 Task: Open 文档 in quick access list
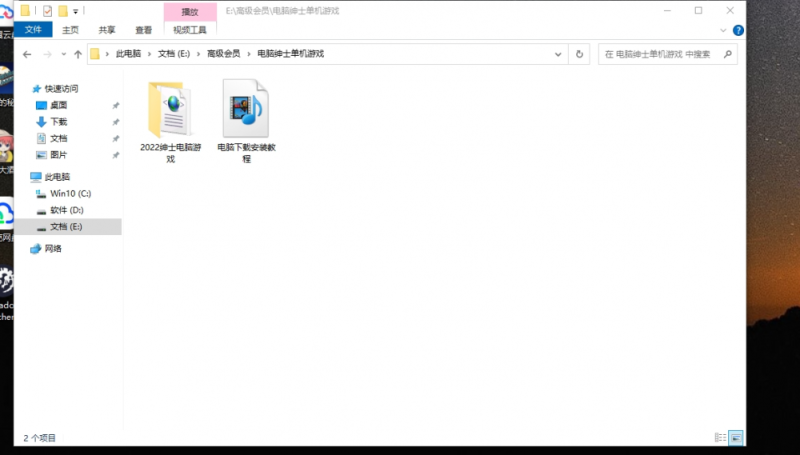click(59, 138)
